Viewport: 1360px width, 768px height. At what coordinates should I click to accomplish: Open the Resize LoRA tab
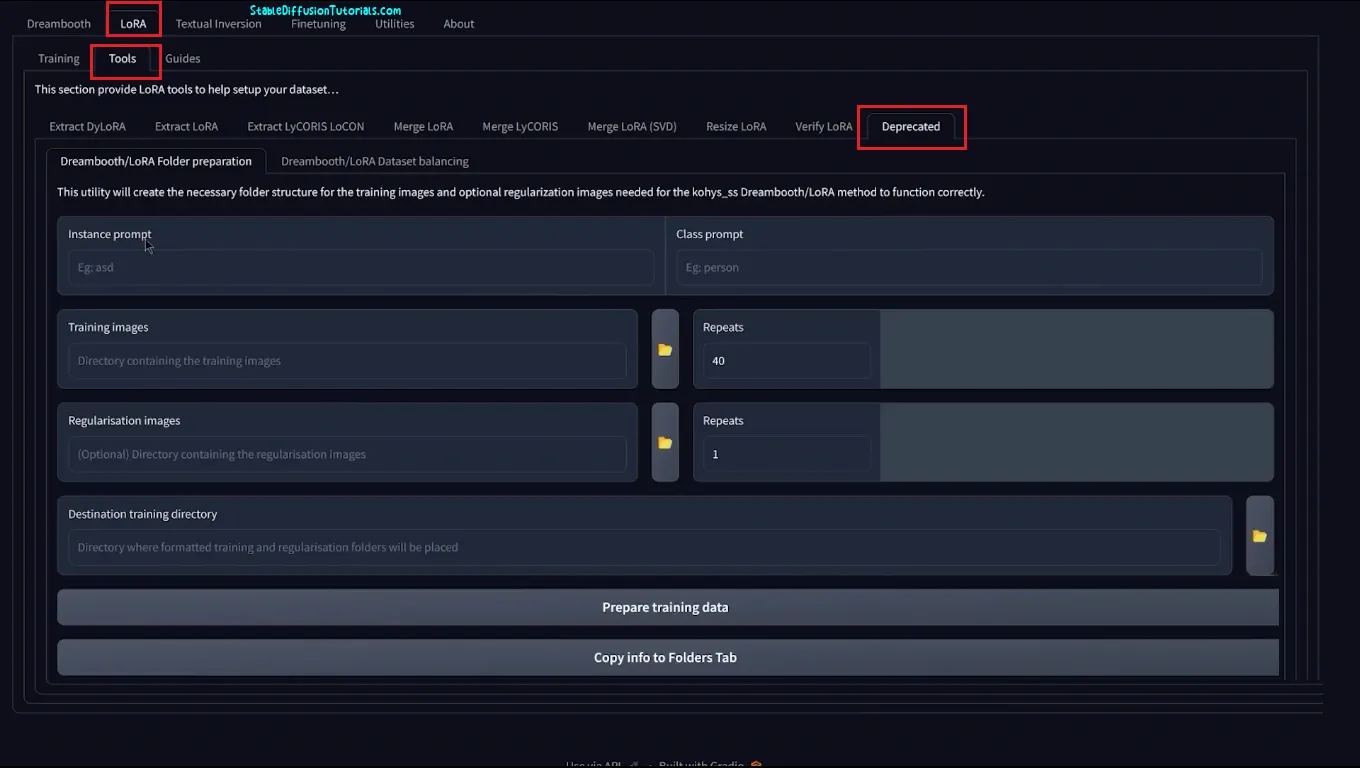(736, 127)
